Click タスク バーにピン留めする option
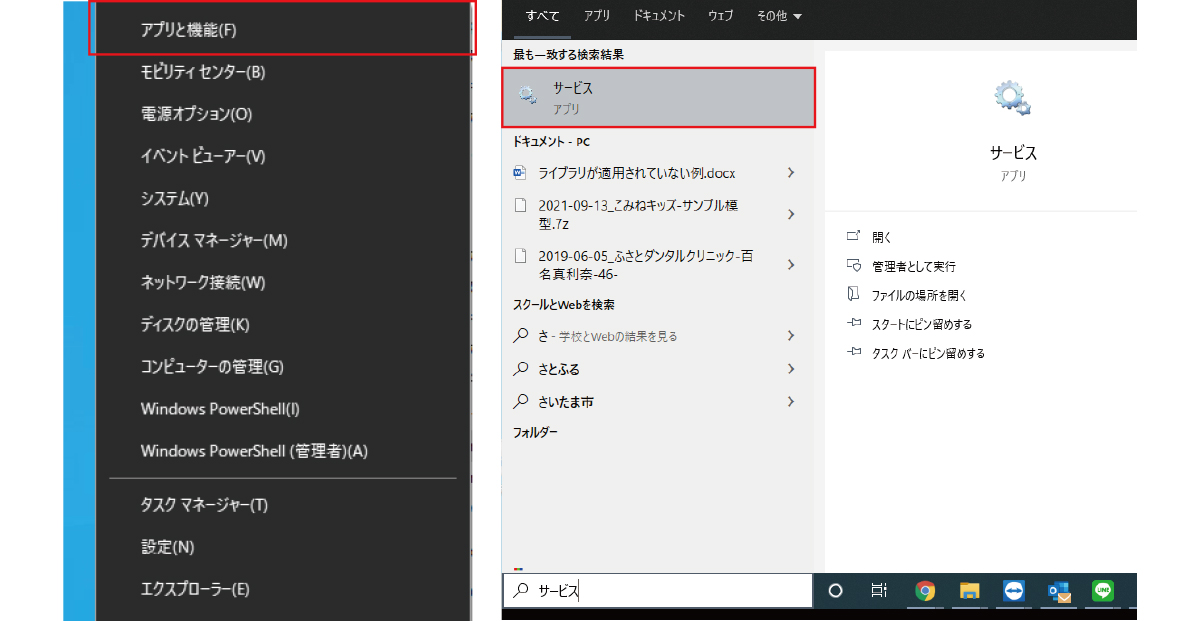Image resolution: width=1200 pixels, height=621 pixels. (928, 353)
